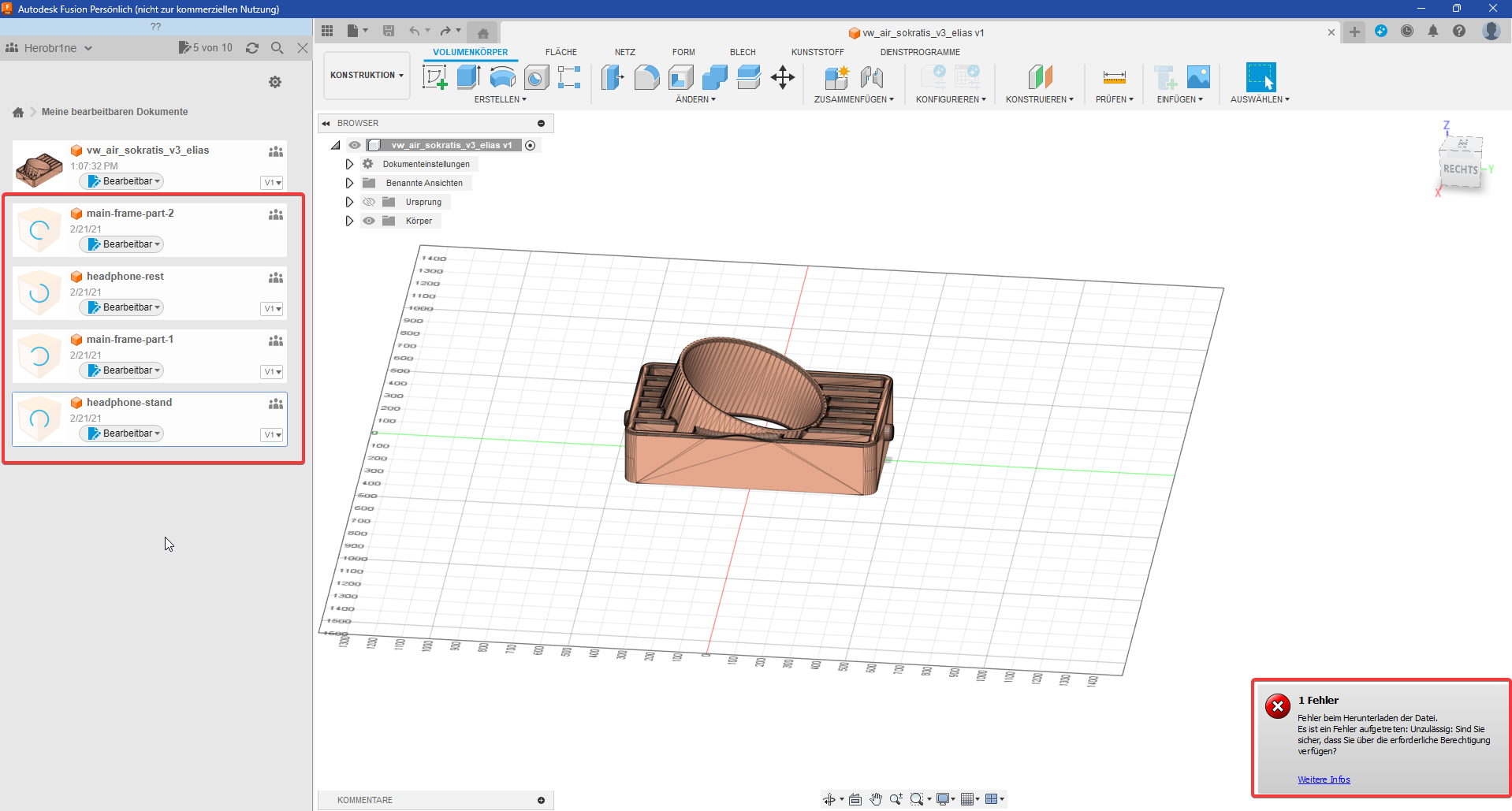Image resolution: width=1512 pixels, height=811 pixels.
Task: Switch to the Fläche ribbon tab
Action: pos(561,52)
